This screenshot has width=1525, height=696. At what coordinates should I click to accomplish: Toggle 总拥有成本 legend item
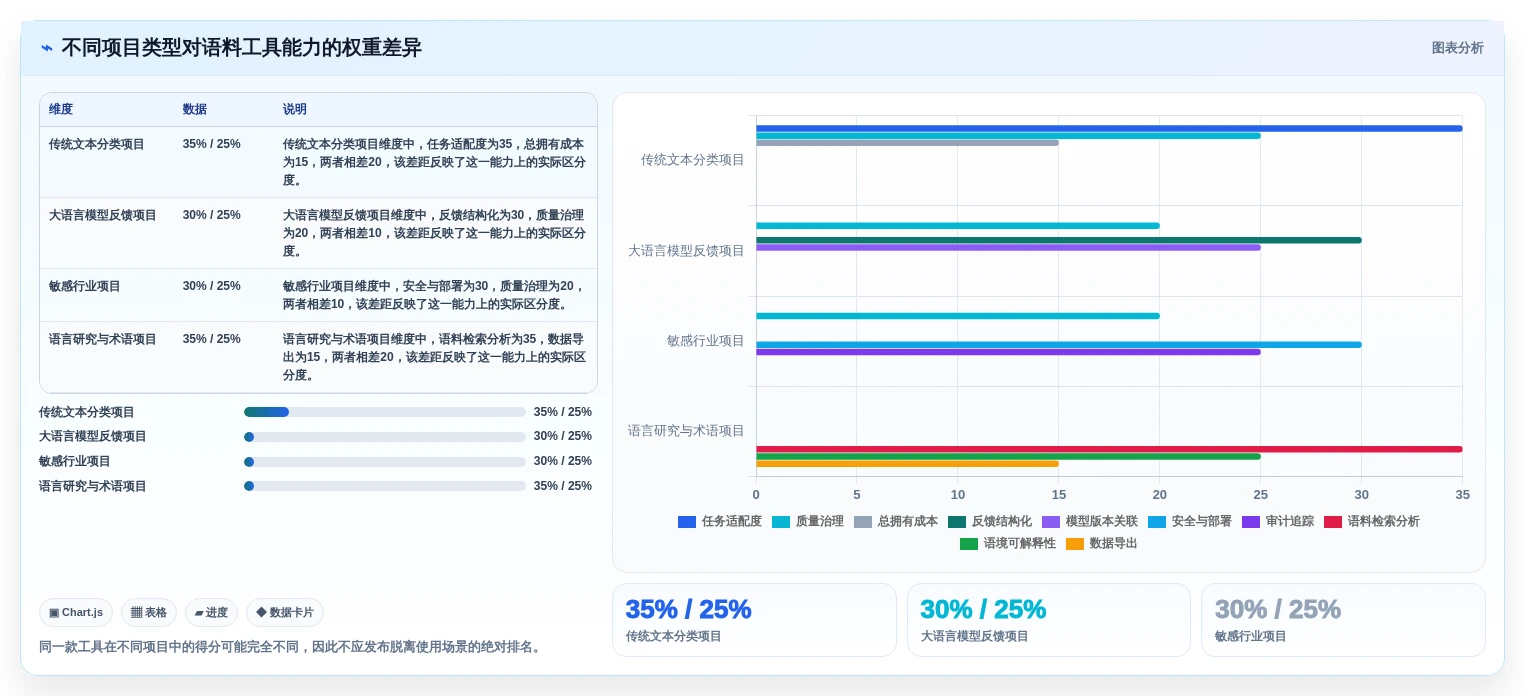896,521
